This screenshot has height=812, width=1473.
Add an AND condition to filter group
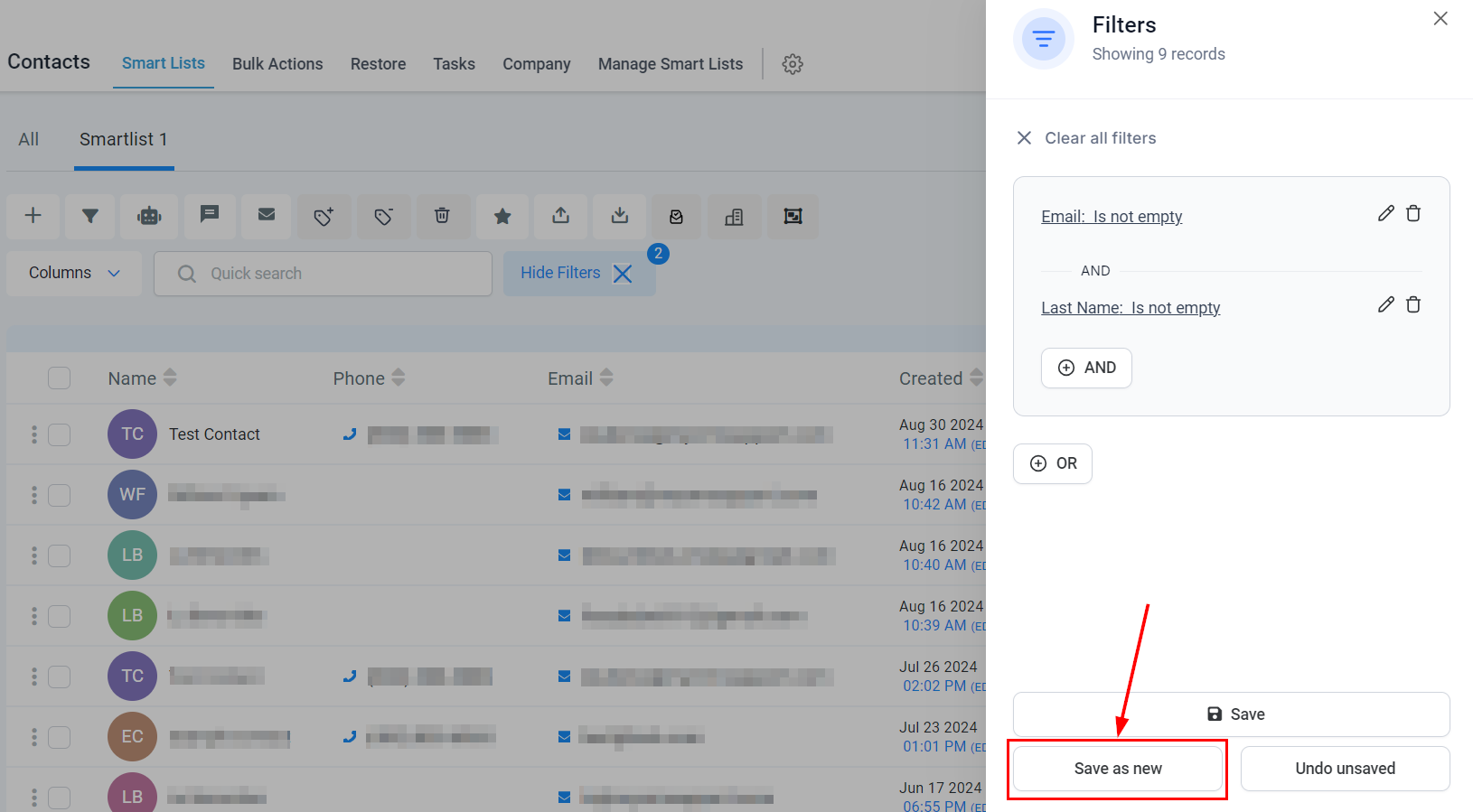tap(1086, 368)
